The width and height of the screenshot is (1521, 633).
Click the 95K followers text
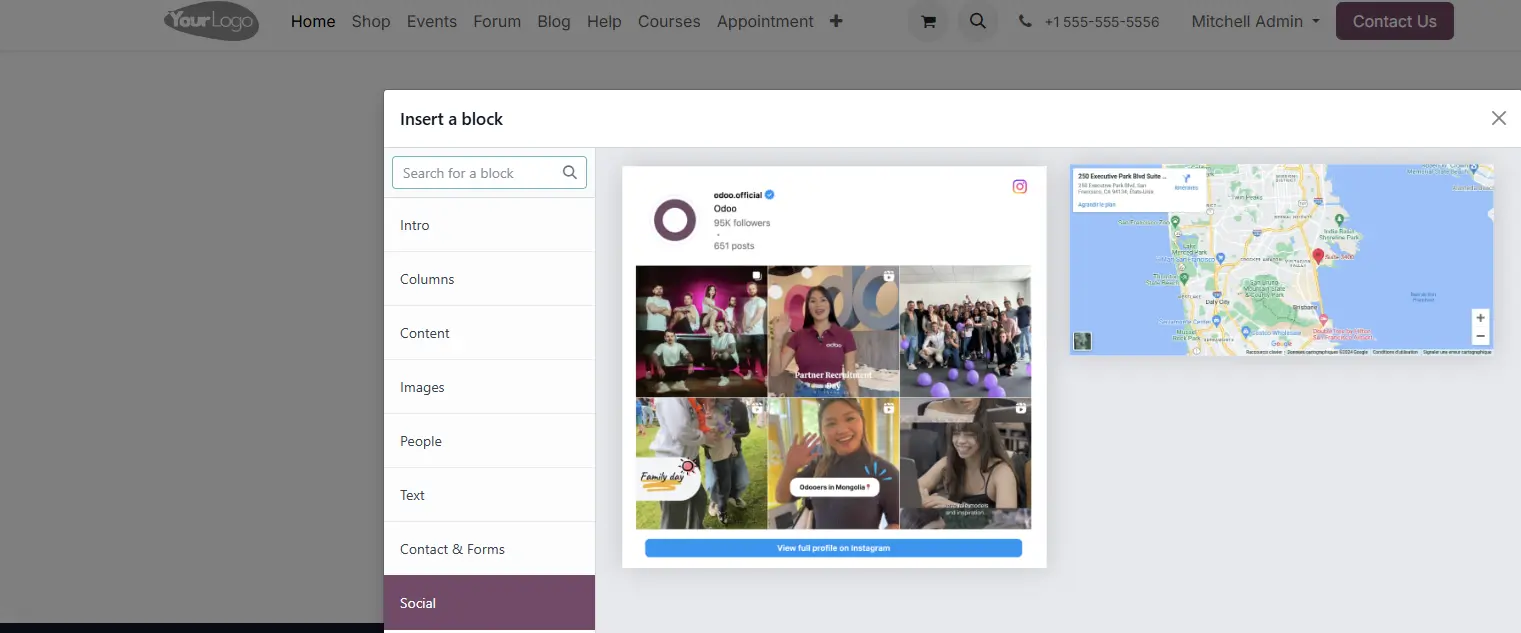pos(742,223)
